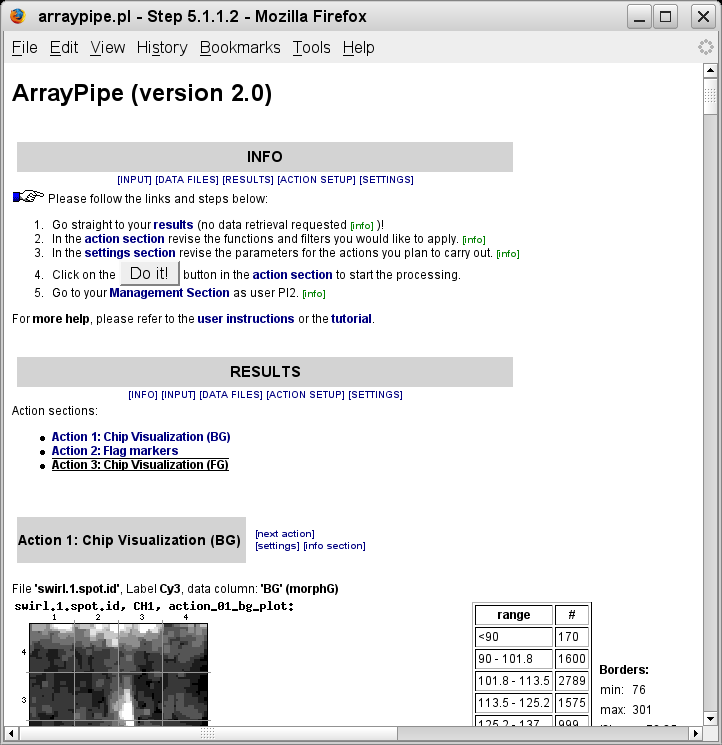
Task: Click the [settings] link beside Action 1
Action: point(277,546)
